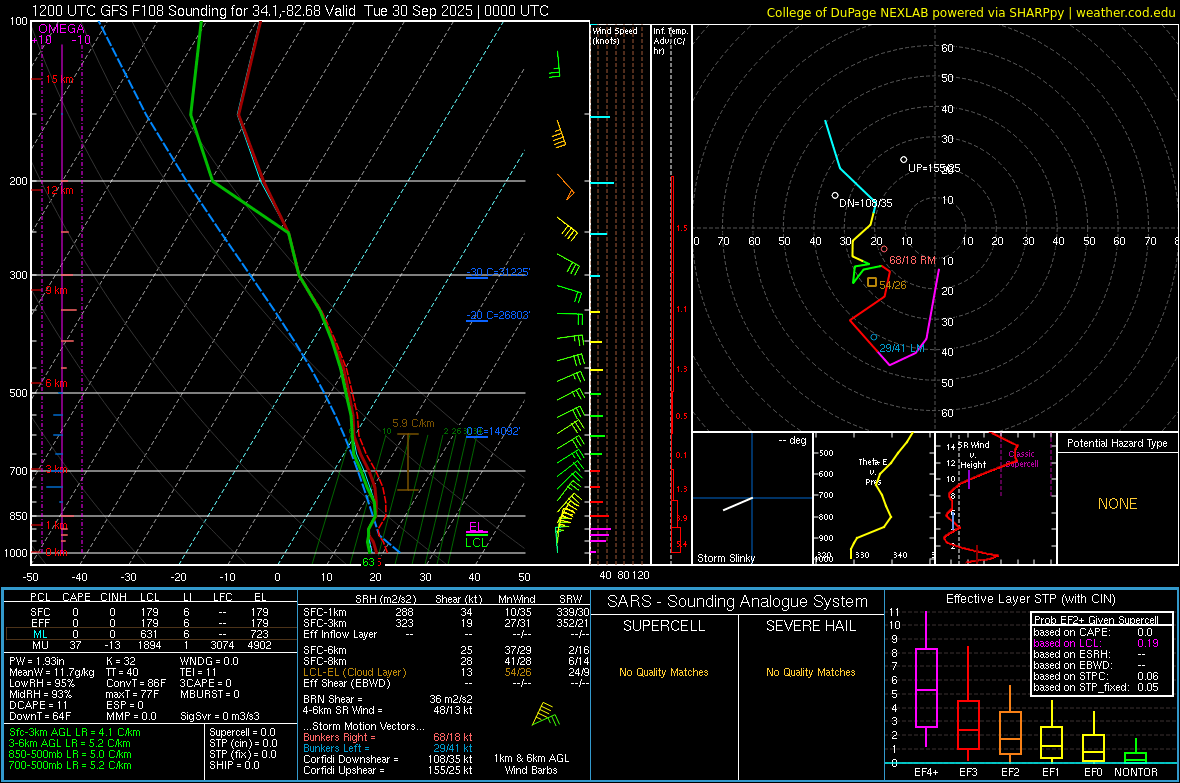Click the 'DCAPE = 11' value
Image resolution: width=1180 pixels, height=783 pixels.
click(38, 705)
